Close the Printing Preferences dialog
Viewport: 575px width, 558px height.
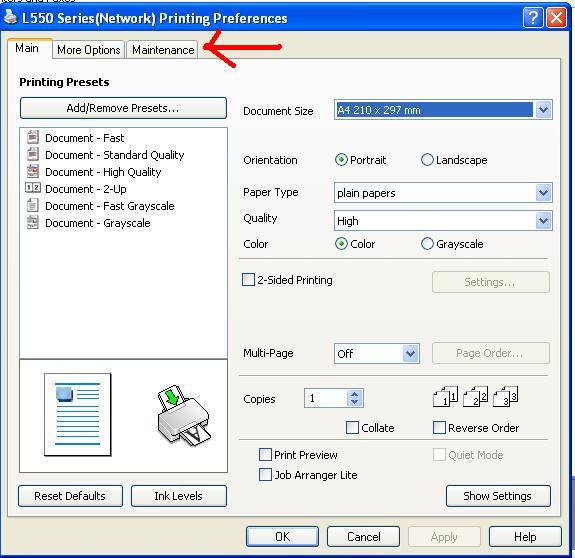[556, 17]
